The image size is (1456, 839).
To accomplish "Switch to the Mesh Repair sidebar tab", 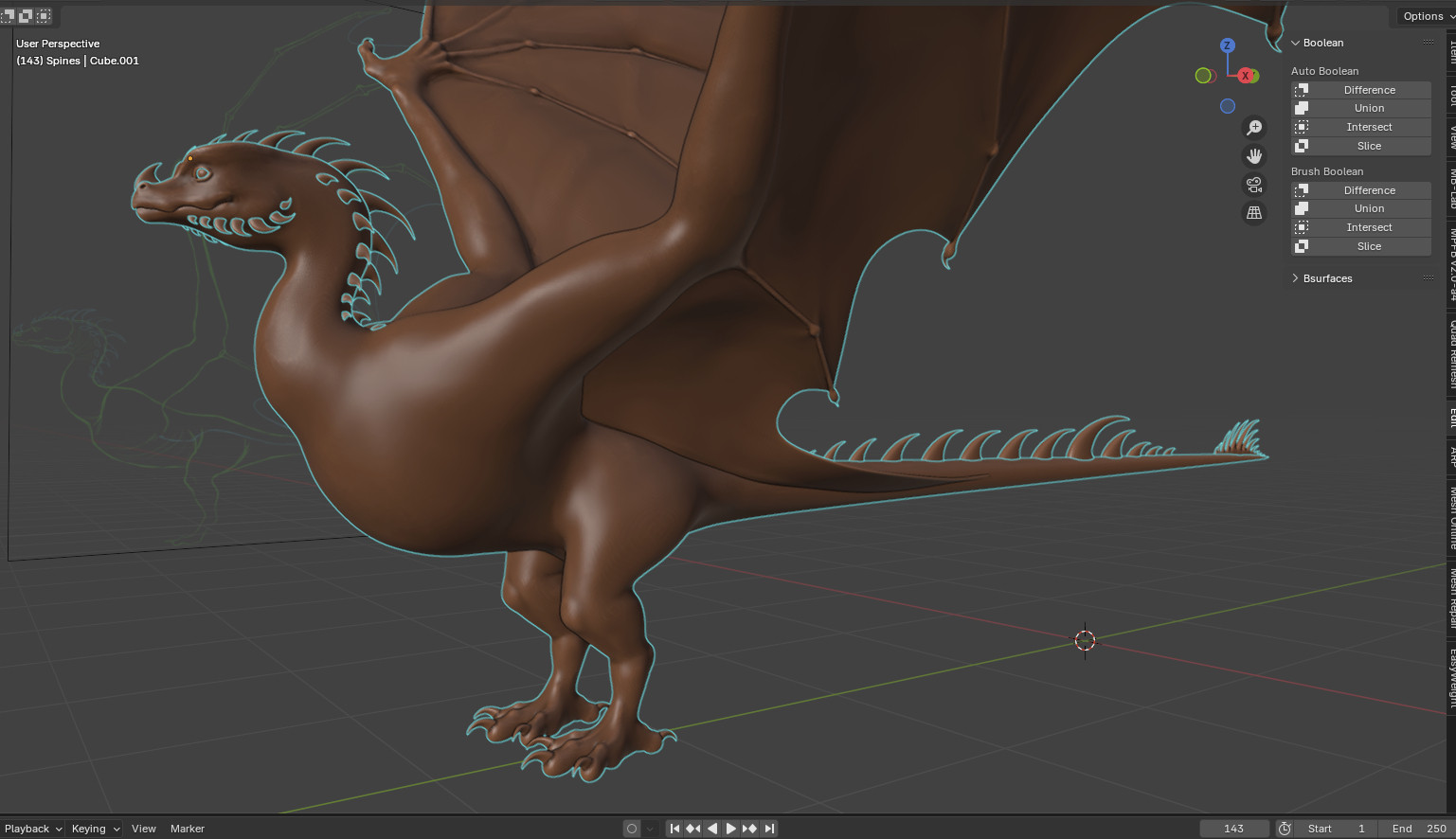I will pos(1450,598).
